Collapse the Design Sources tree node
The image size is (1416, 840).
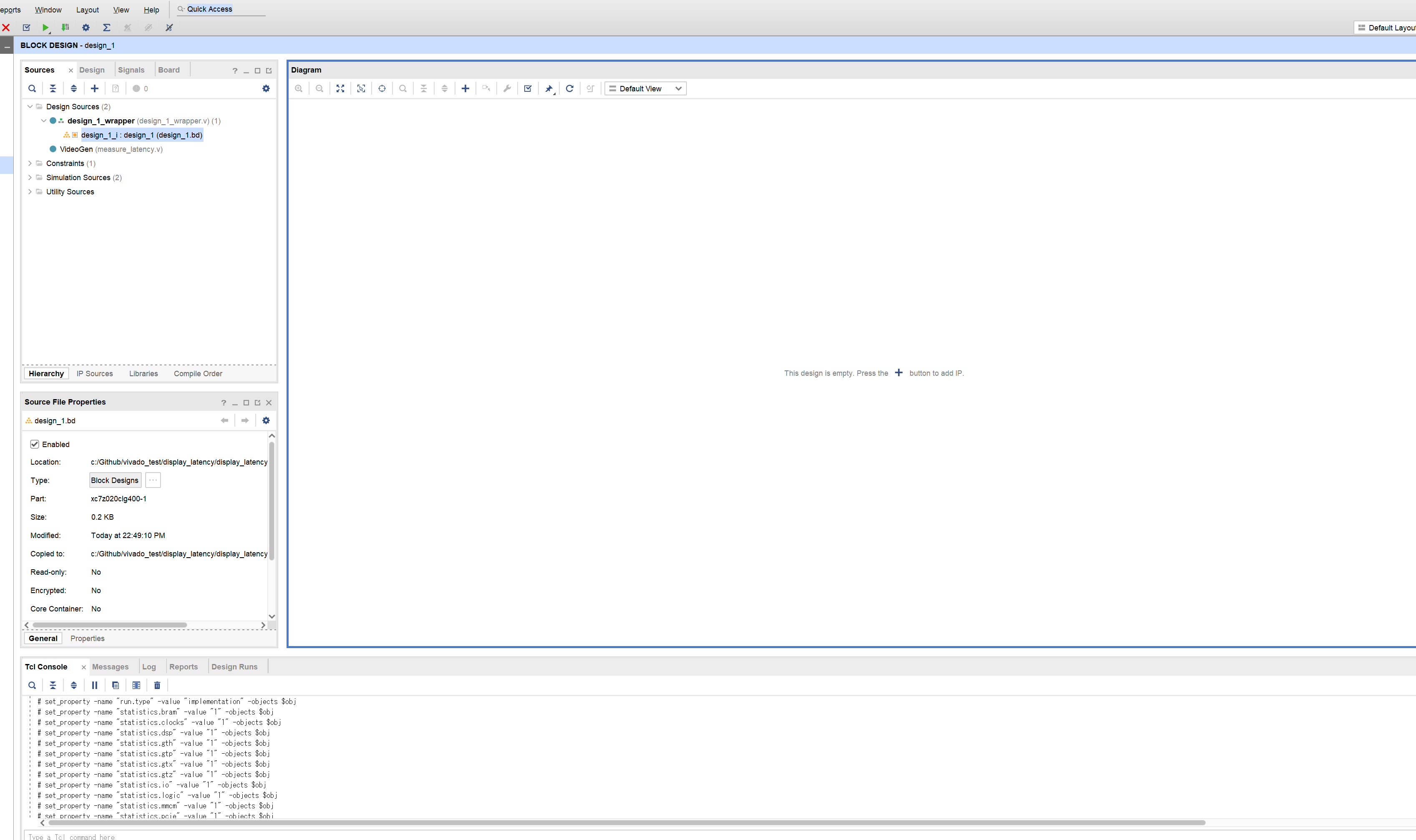pos(30,106)
